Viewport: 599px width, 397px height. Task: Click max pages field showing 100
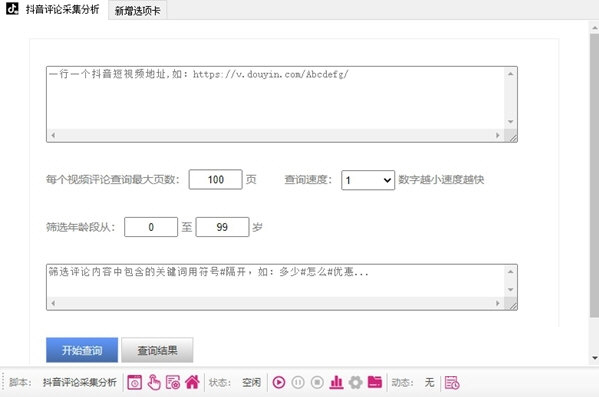[x=215, y=179]
